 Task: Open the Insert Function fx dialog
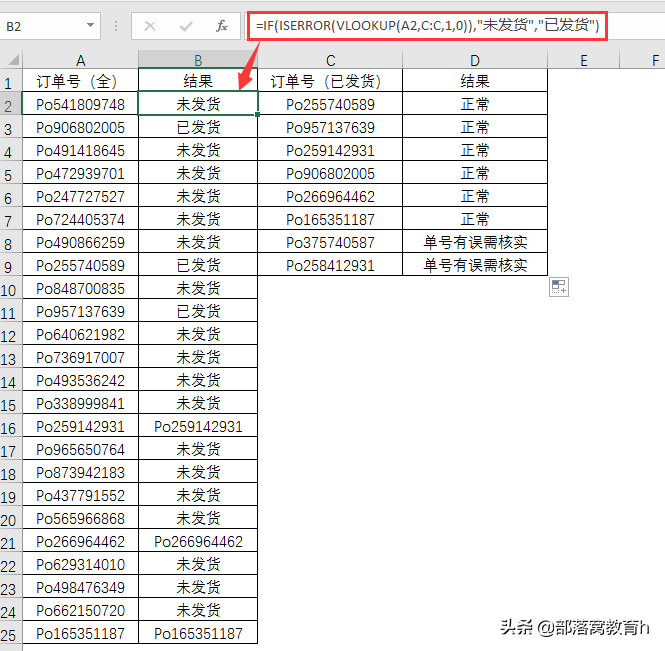pos(222,26)
